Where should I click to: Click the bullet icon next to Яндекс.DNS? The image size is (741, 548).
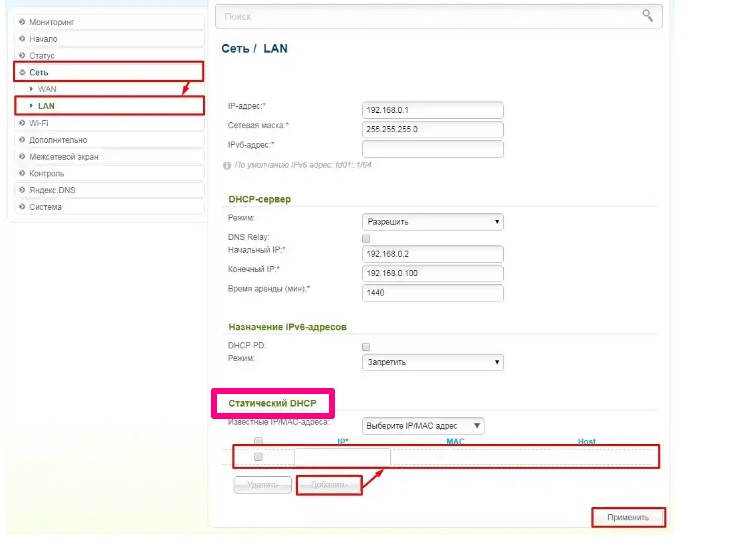[22, 190]
